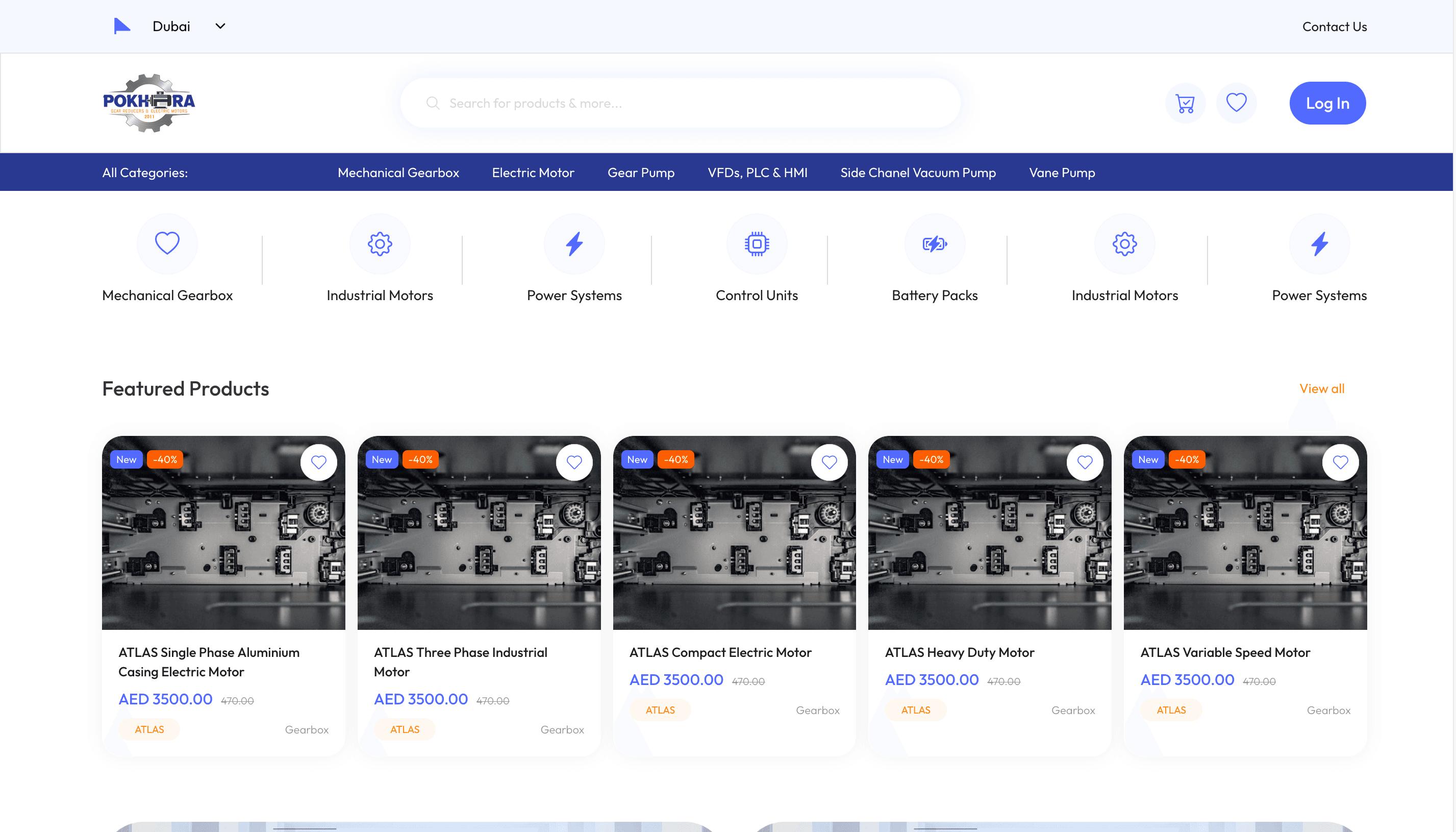Screen dimensions: 1456x832
Task: Click ATLAS brand tag on Heavy Duty Motor
Action: pos(915,711)
